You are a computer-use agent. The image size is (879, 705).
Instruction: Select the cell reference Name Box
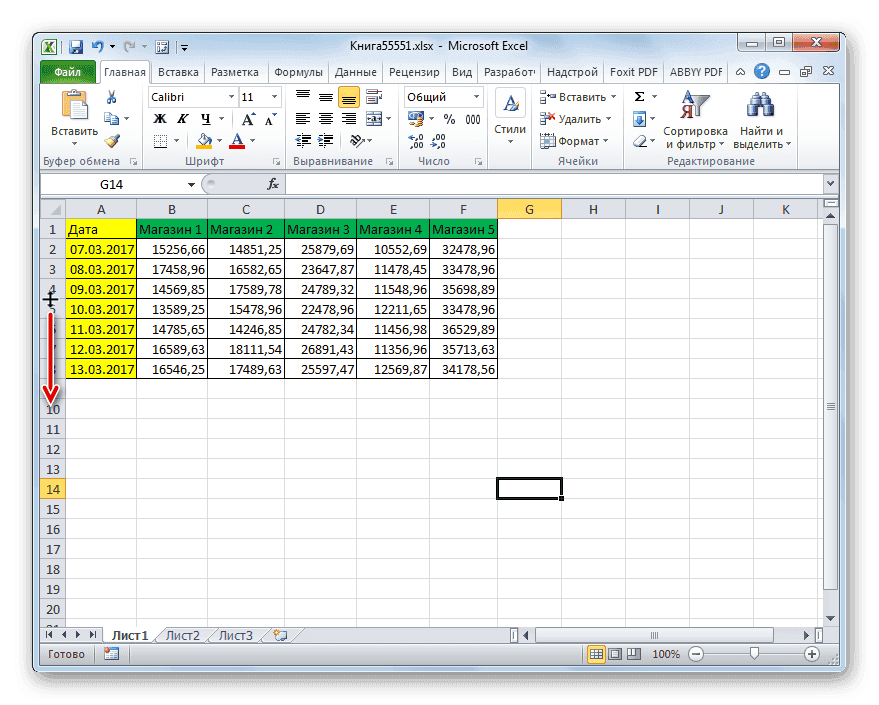[x=110, y=184]
